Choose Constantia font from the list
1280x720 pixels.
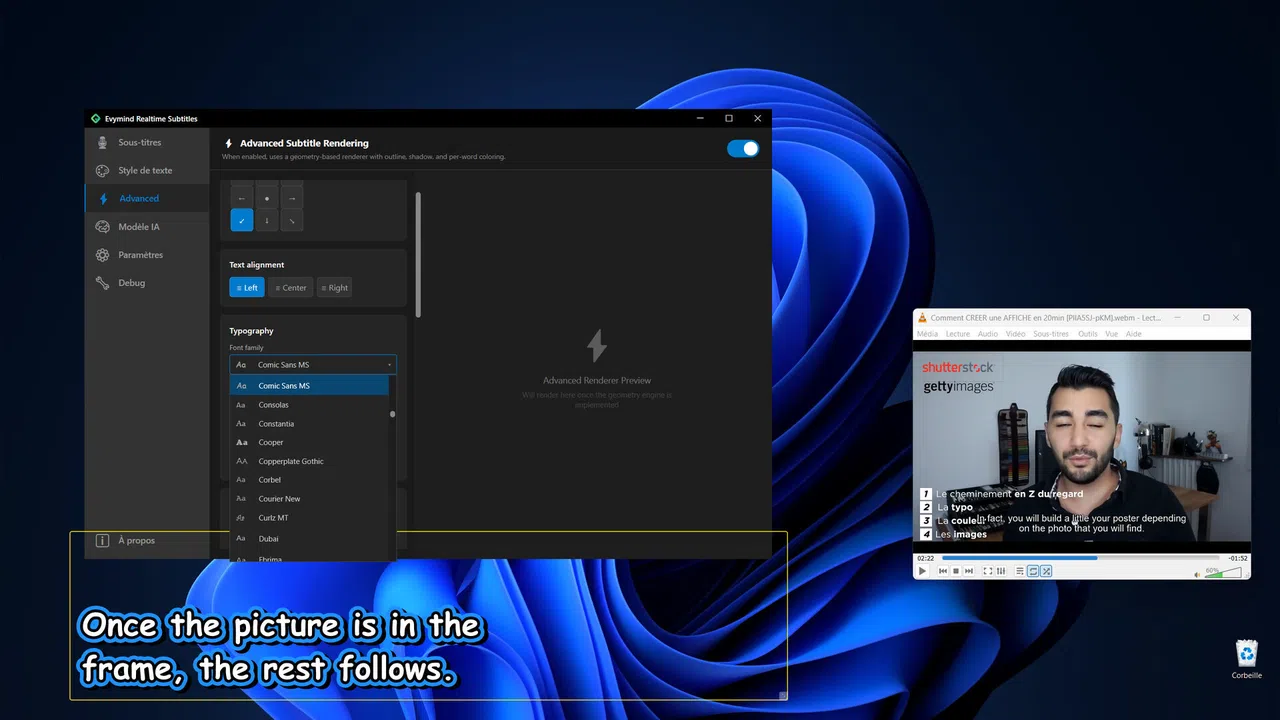(x=309, y=424)
